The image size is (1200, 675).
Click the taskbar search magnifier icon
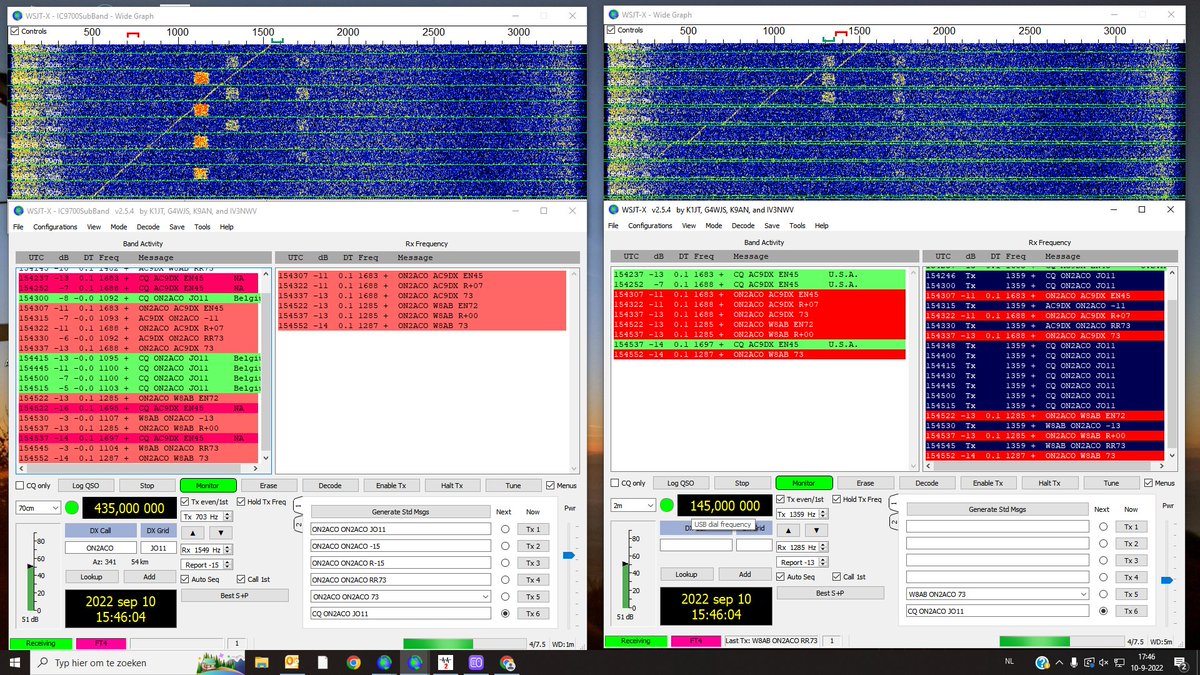(x=42, y=662)
